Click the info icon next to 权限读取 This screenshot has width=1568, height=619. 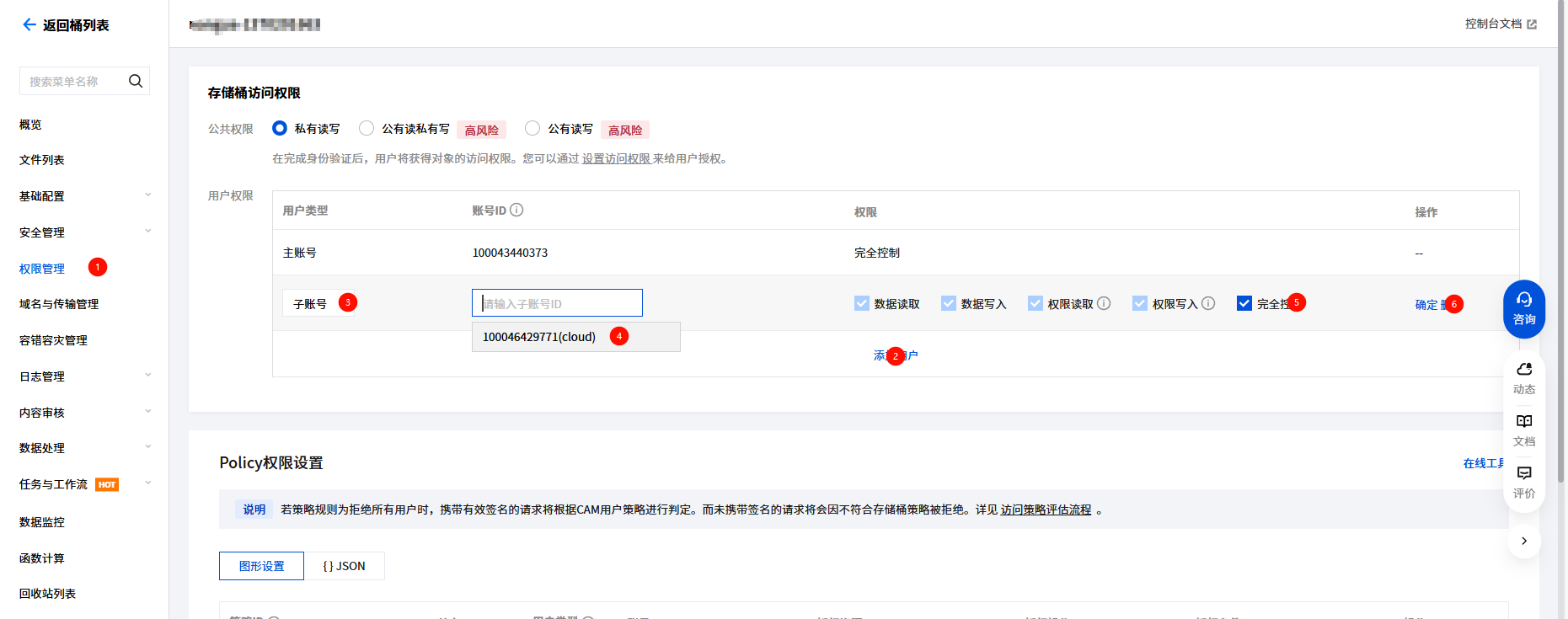coord(1104,303)
